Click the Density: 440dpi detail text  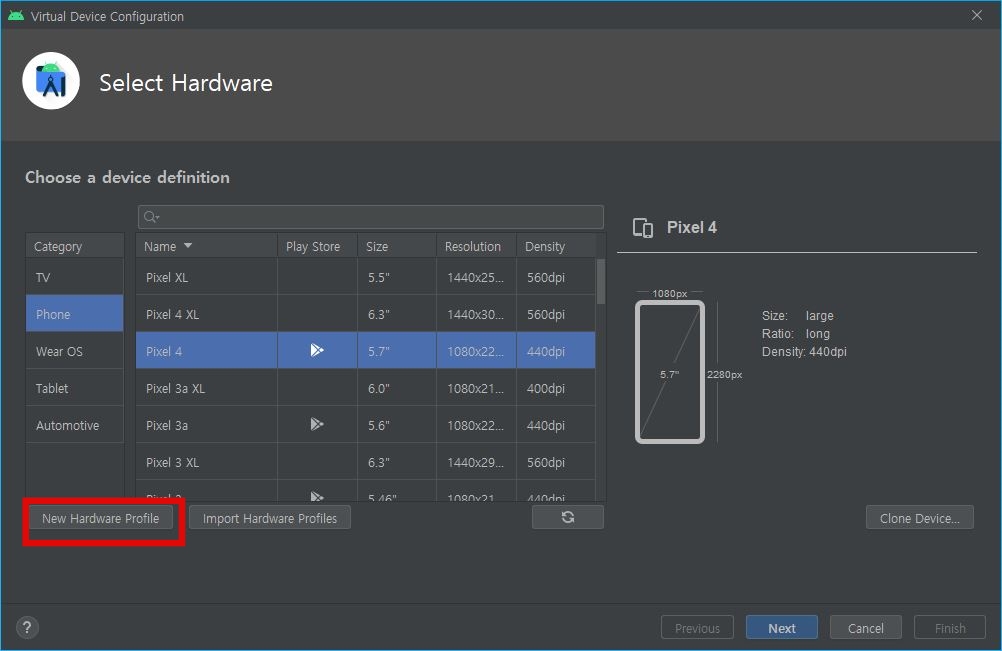coord(804,351)
